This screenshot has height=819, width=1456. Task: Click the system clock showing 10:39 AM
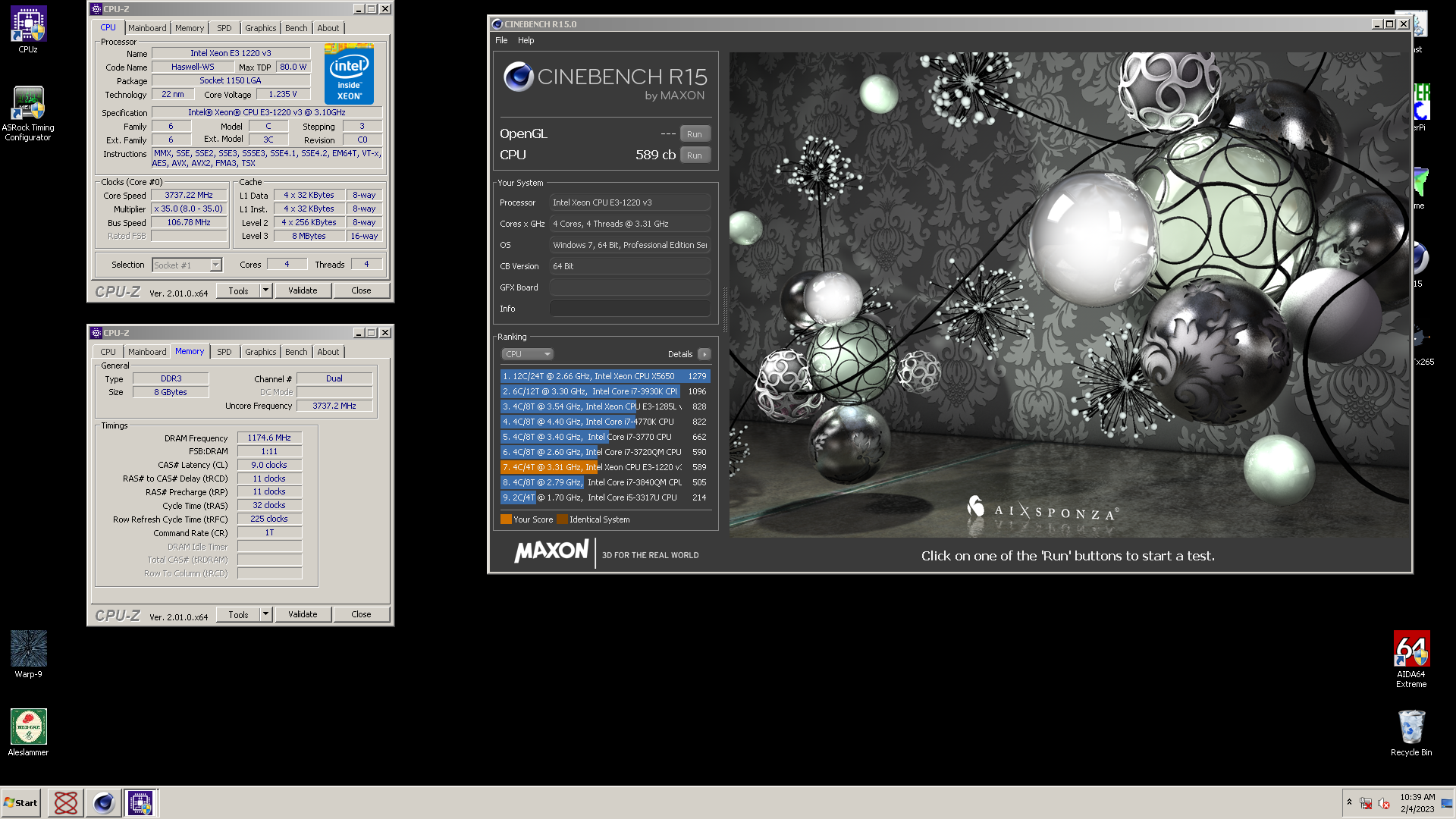pos(1417,802)
